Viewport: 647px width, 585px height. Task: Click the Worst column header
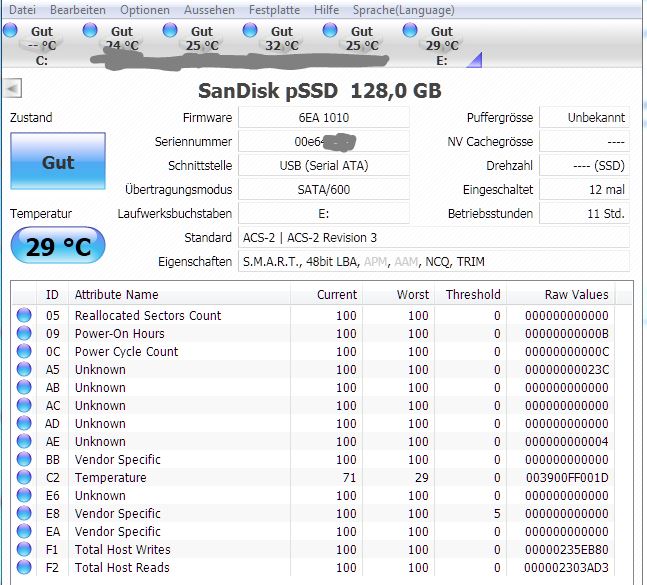(x=398, y=295)
